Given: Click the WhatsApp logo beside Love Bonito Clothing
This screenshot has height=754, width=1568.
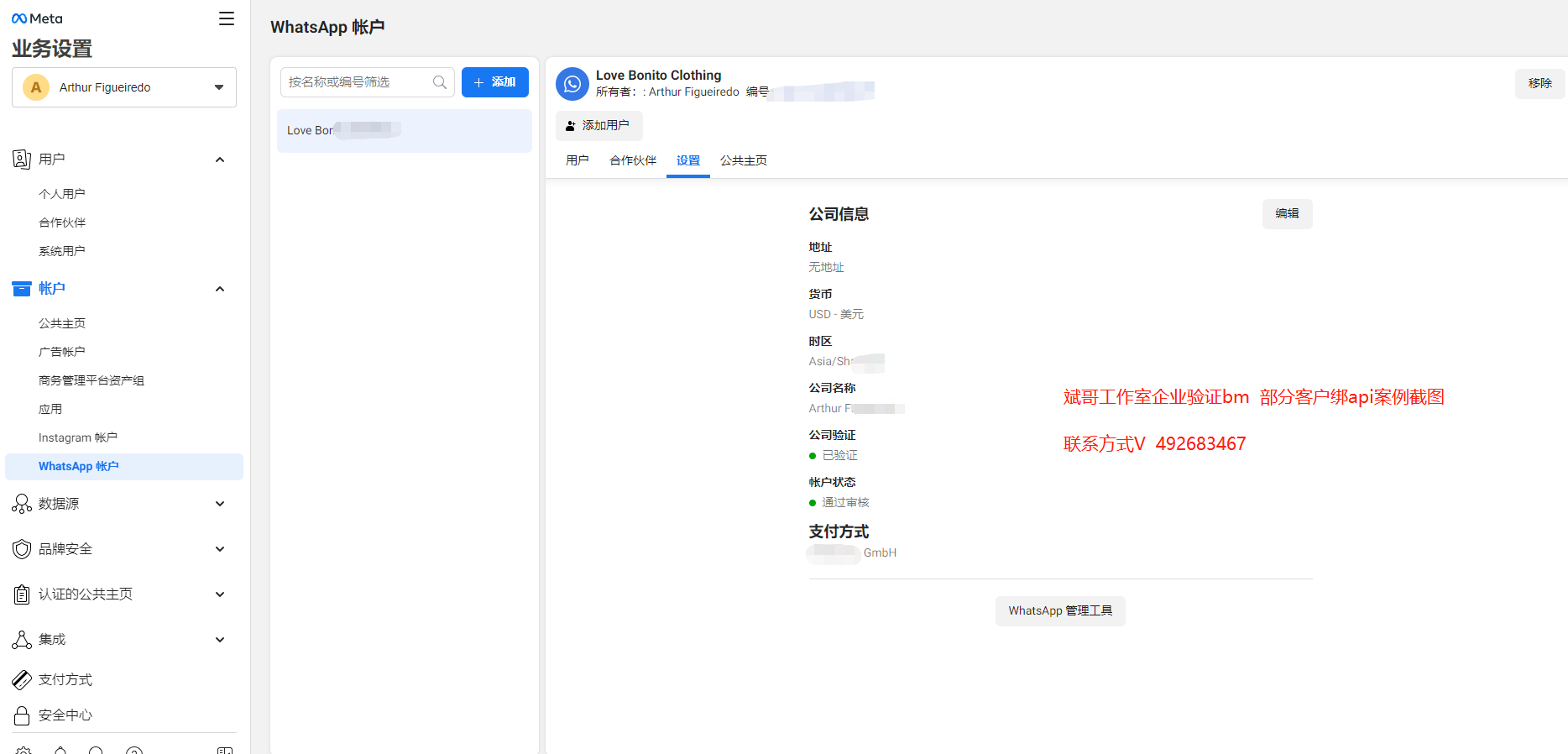Looking at the screenshot, I should tap(572, 84).
